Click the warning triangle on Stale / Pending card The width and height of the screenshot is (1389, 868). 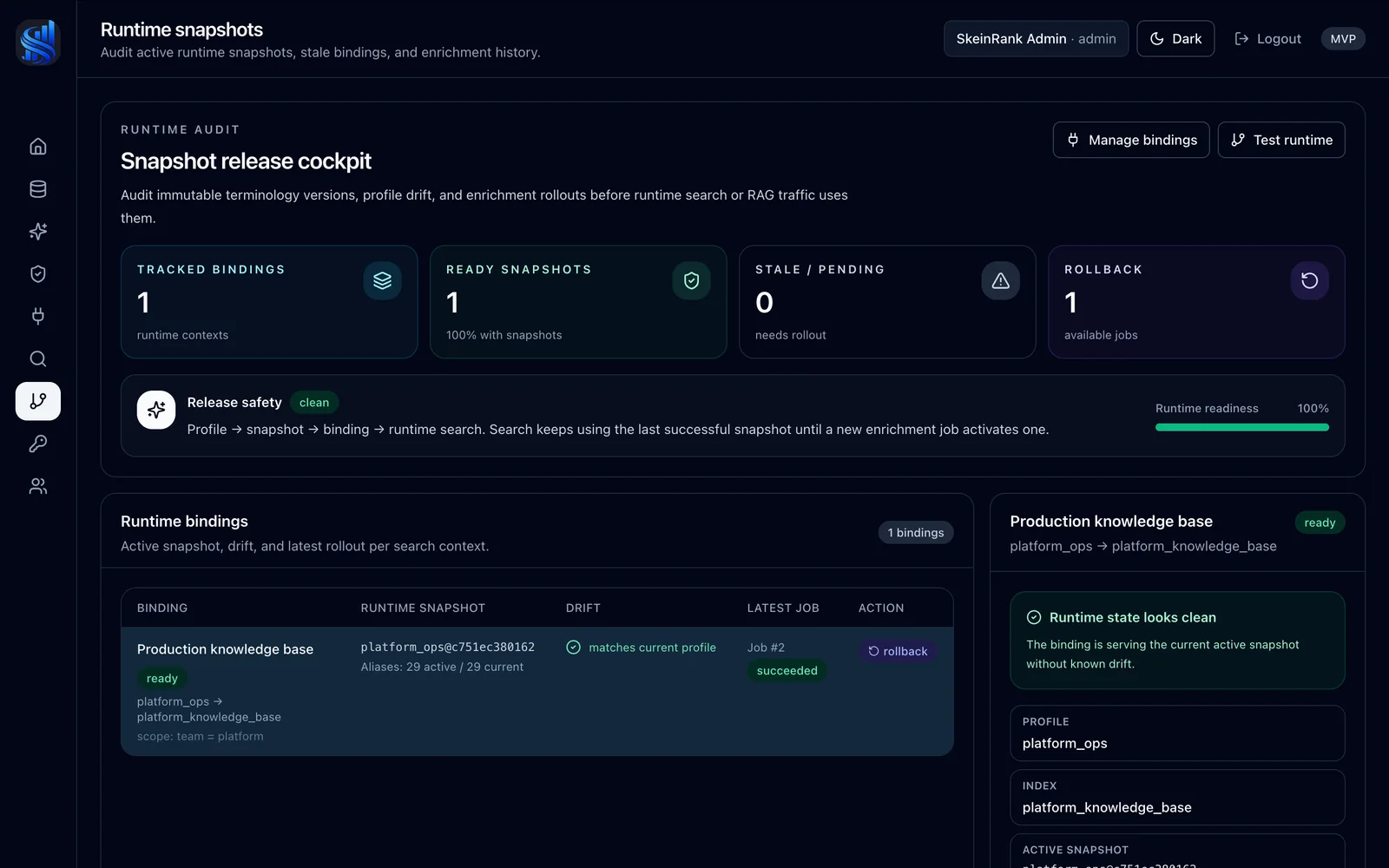coord(1000,280)
